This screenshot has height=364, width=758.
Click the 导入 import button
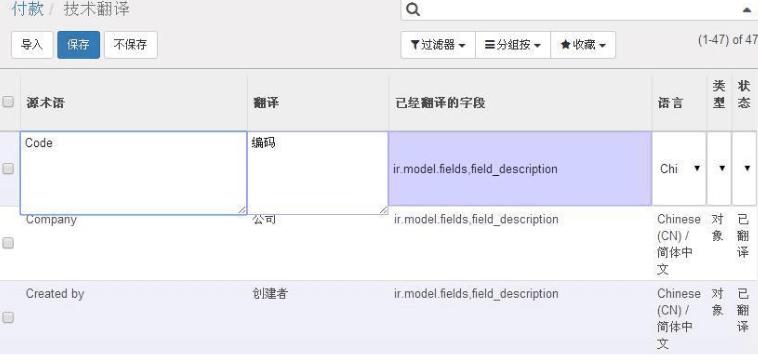32,45
